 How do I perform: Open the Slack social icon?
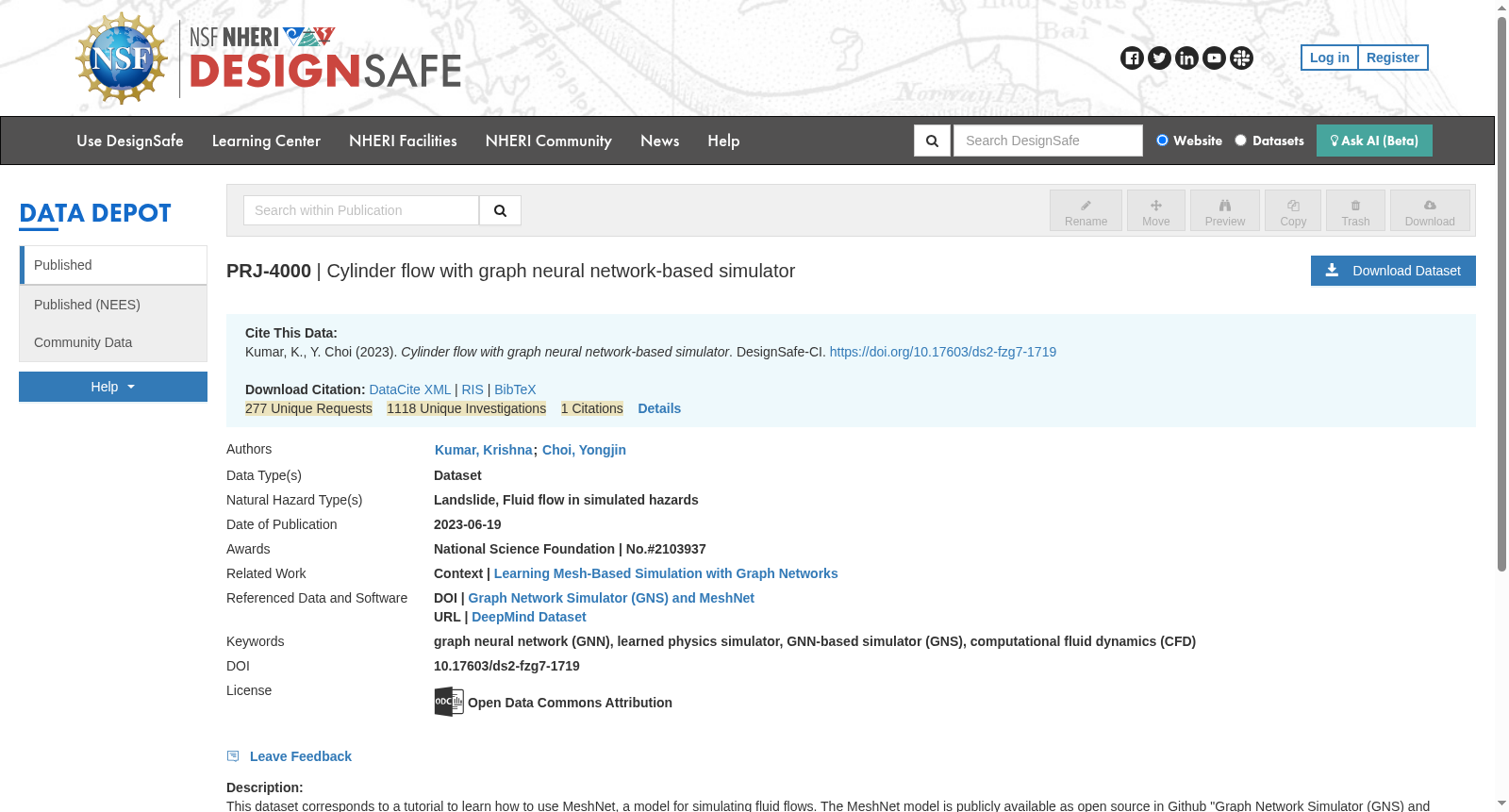click(x=1241, y=58)
